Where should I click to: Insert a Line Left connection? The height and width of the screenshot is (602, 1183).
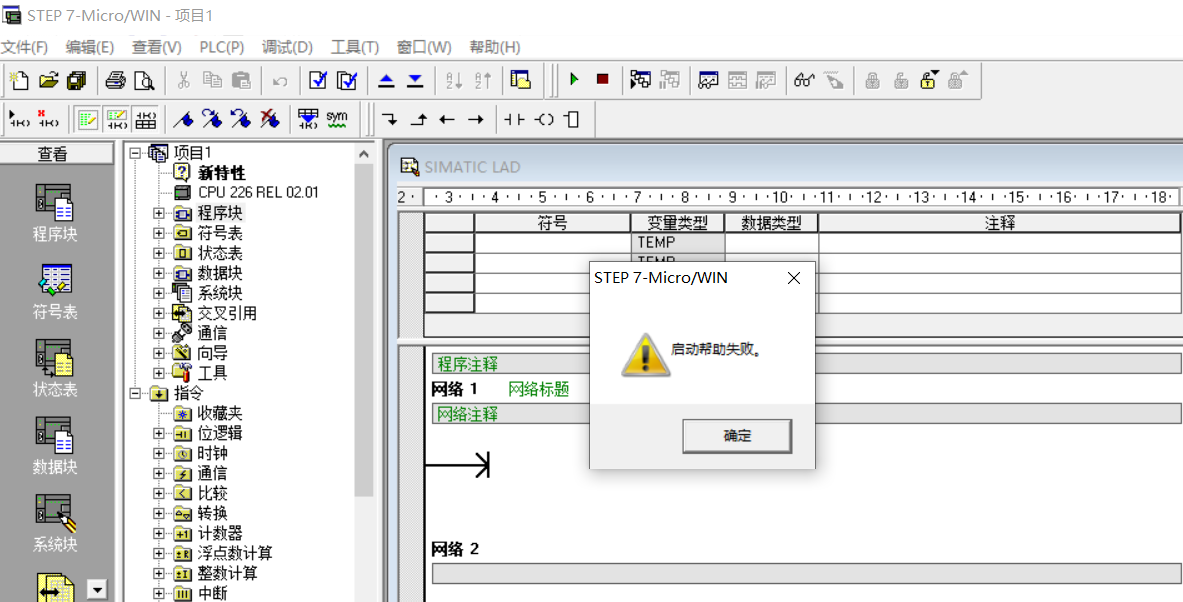click(x=447, y=119)
